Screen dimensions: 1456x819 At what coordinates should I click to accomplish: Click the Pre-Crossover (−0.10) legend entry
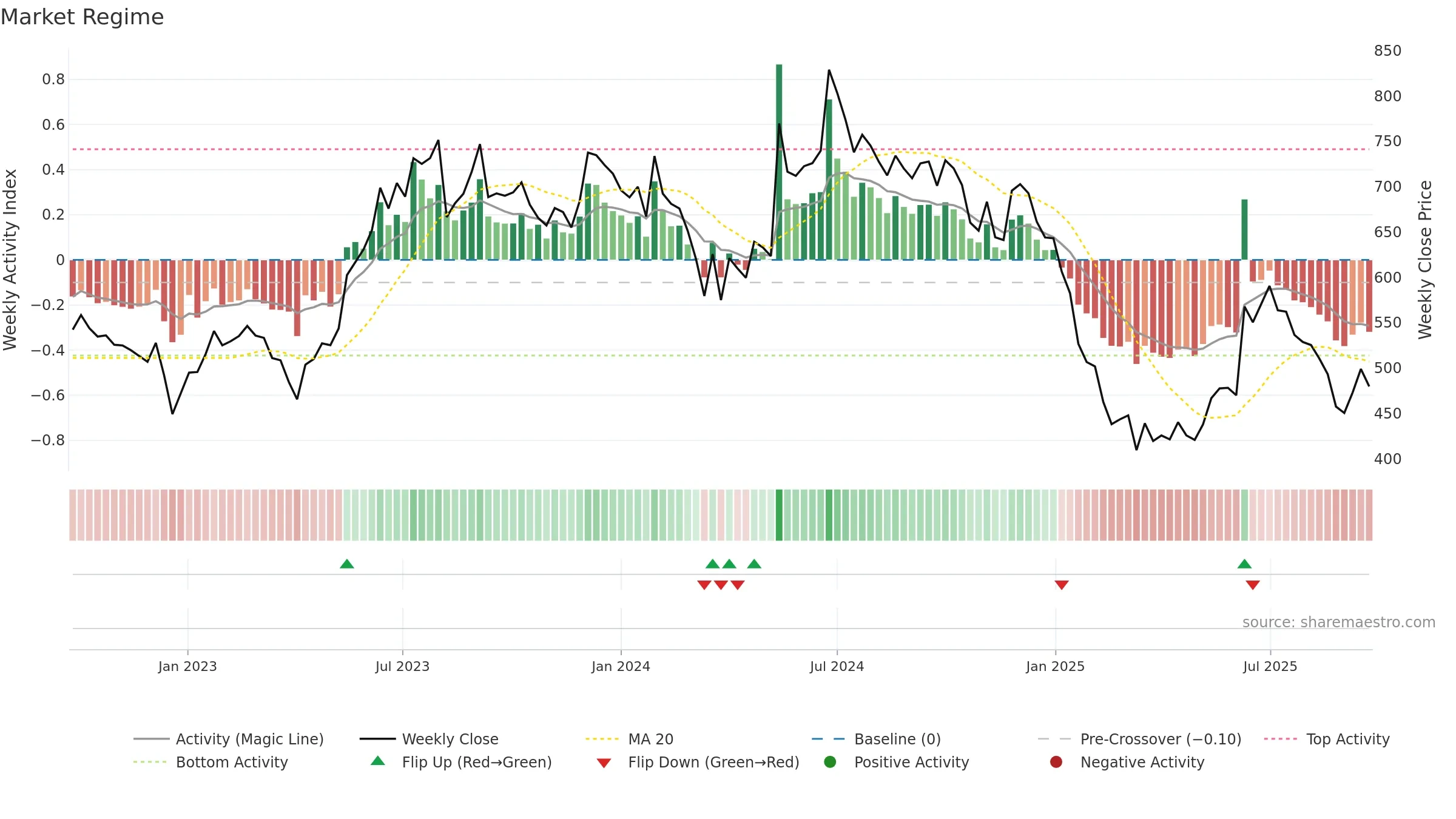click(x=1140, y=739)
